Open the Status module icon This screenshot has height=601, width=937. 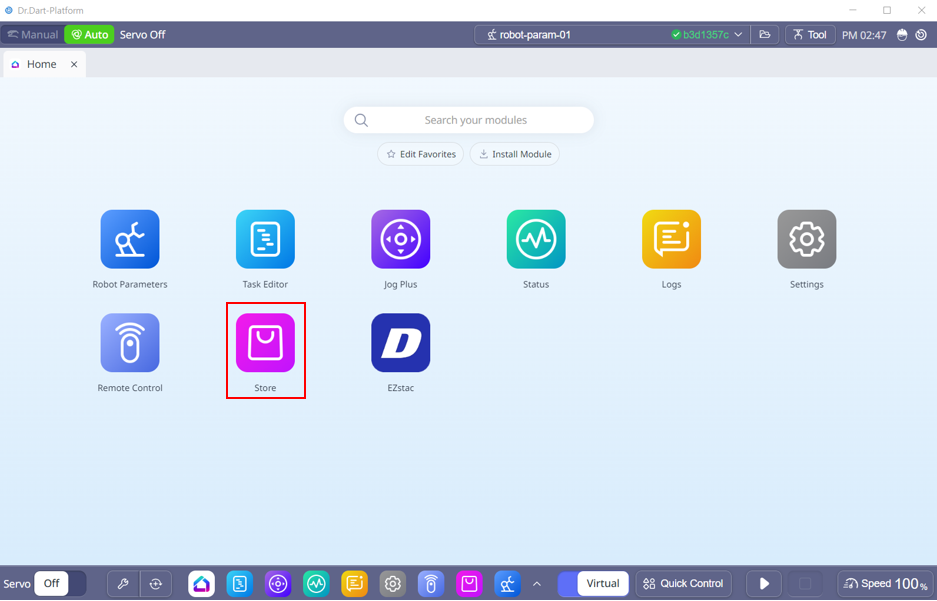(536, 240)
